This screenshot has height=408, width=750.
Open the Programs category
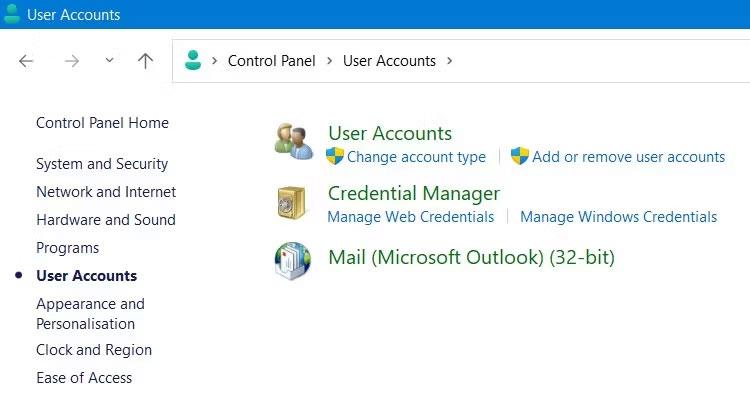coord(67,248)
